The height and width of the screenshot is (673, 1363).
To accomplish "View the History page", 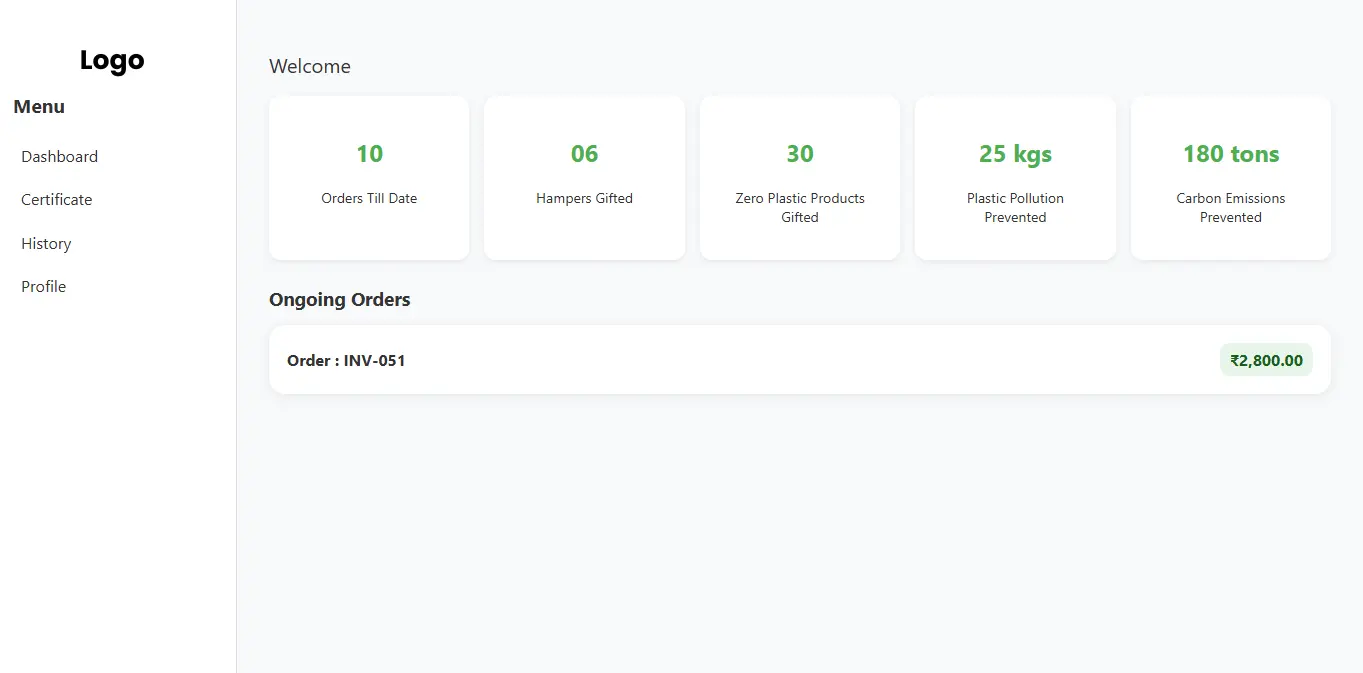I will click(46, 243).
